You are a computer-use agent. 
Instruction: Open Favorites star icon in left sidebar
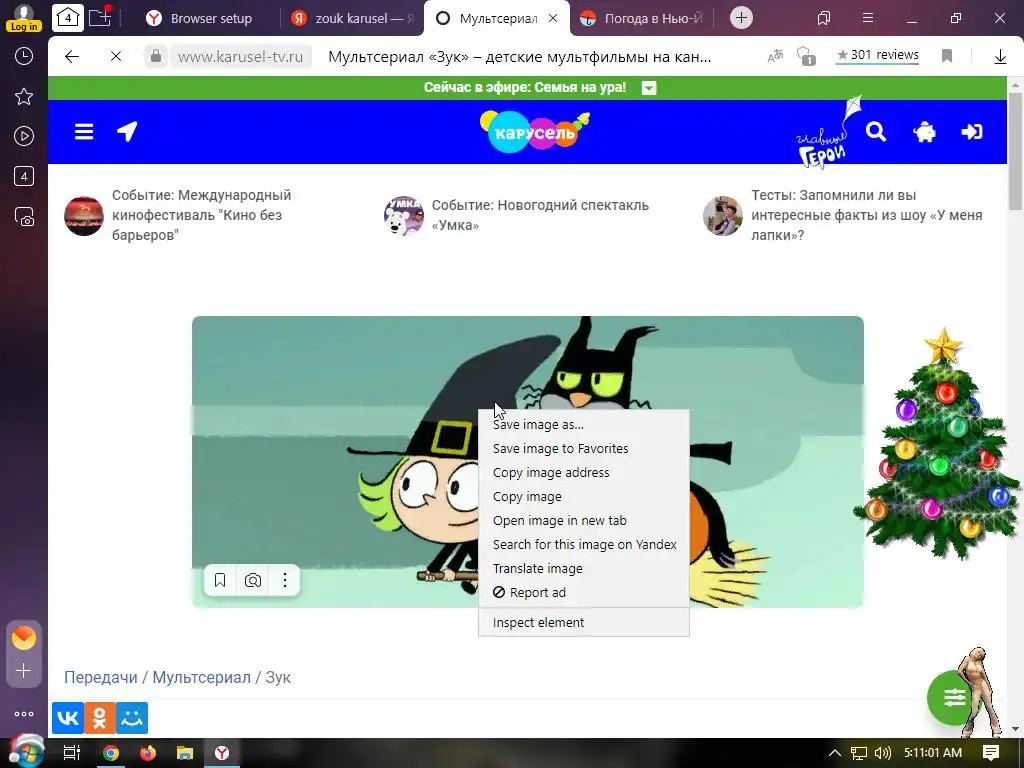pyautogui.click(x=24, y=97)
